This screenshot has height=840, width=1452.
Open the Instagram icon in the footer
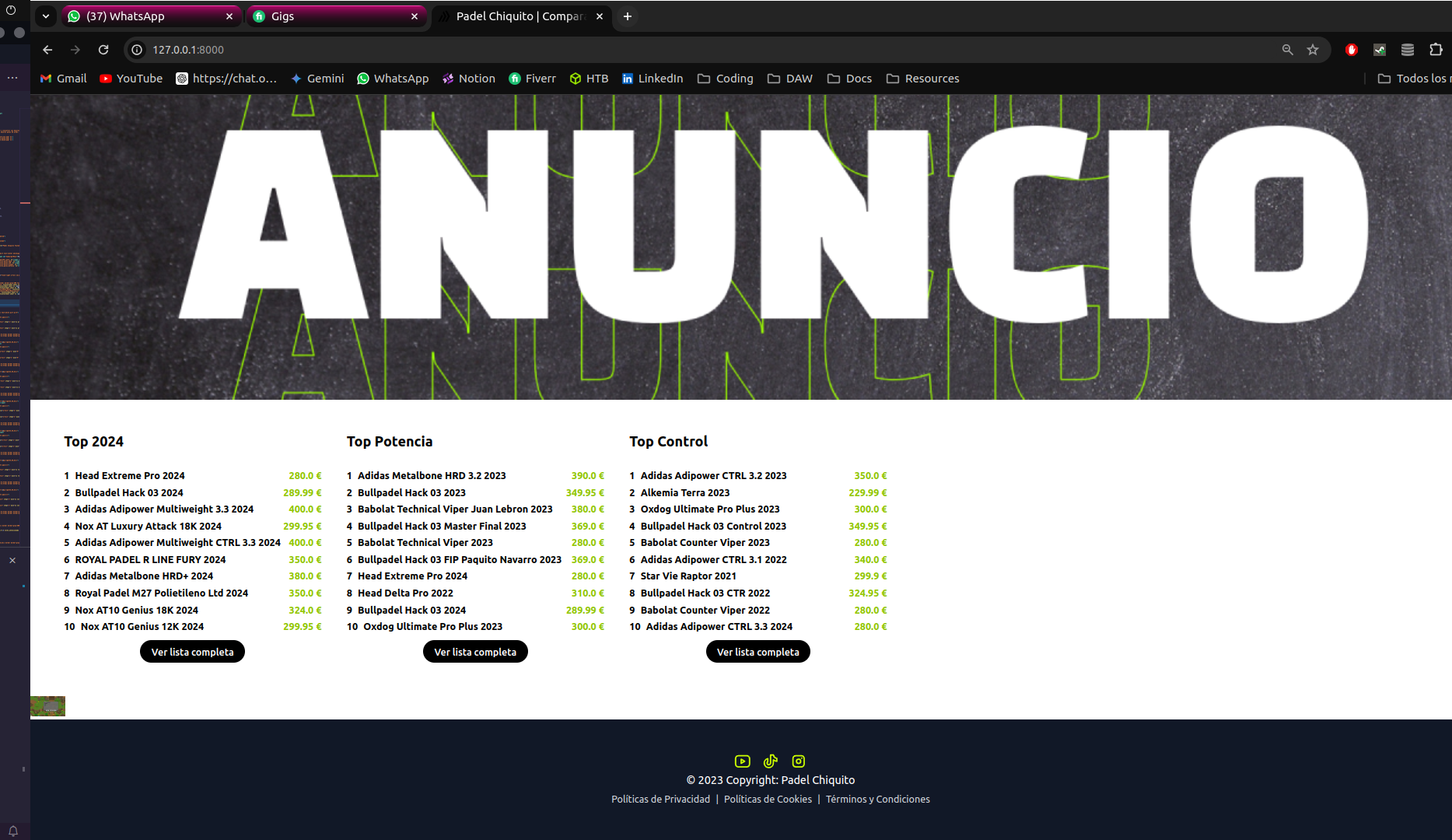[x=799, y=761]
